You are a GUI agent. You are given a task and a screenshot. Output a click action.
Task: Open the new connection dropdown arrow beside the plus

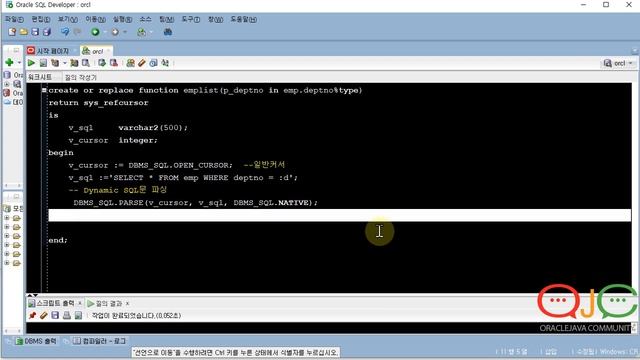19,62
